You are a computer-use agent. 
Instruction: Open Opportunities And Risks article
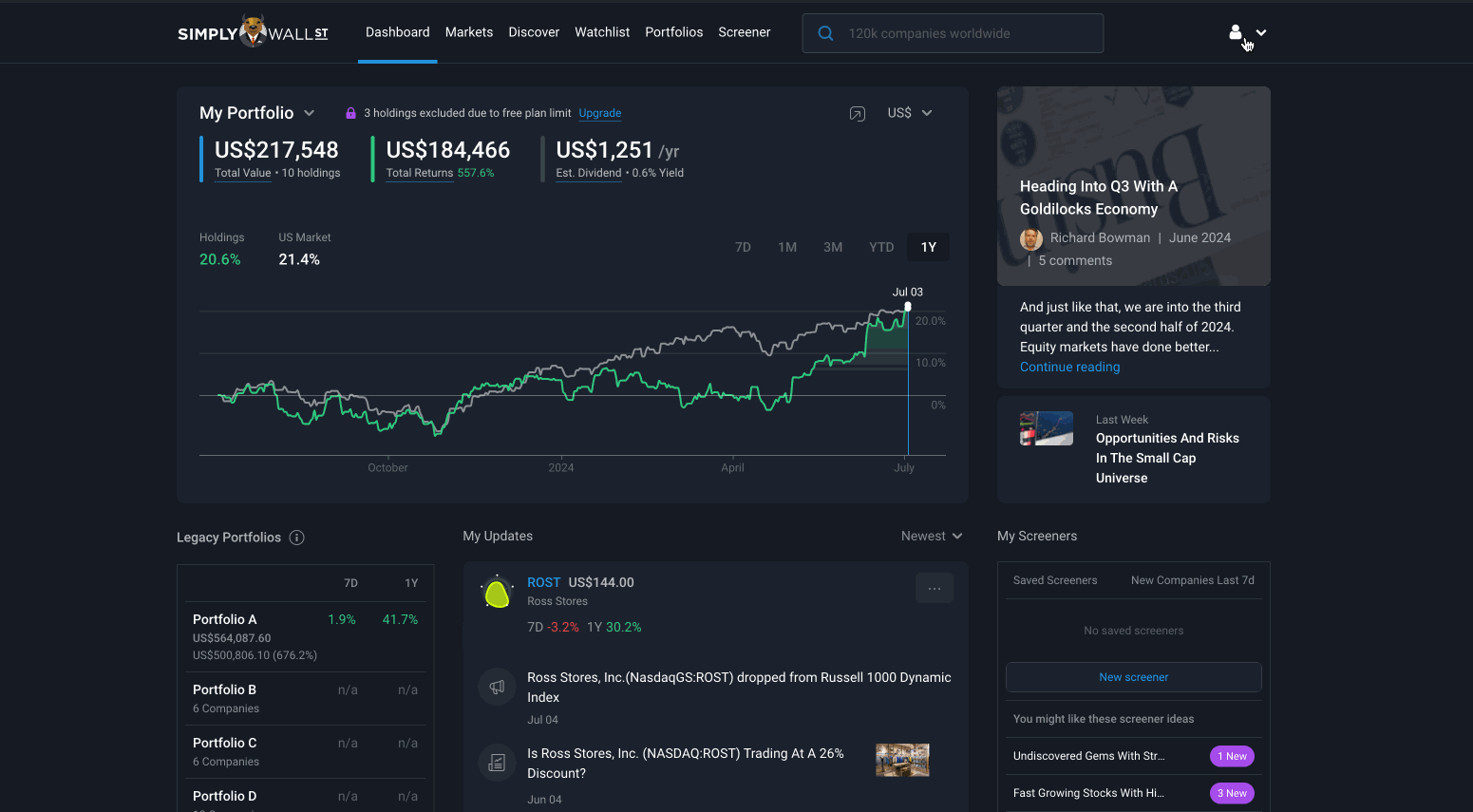[x=1167, y=458]
